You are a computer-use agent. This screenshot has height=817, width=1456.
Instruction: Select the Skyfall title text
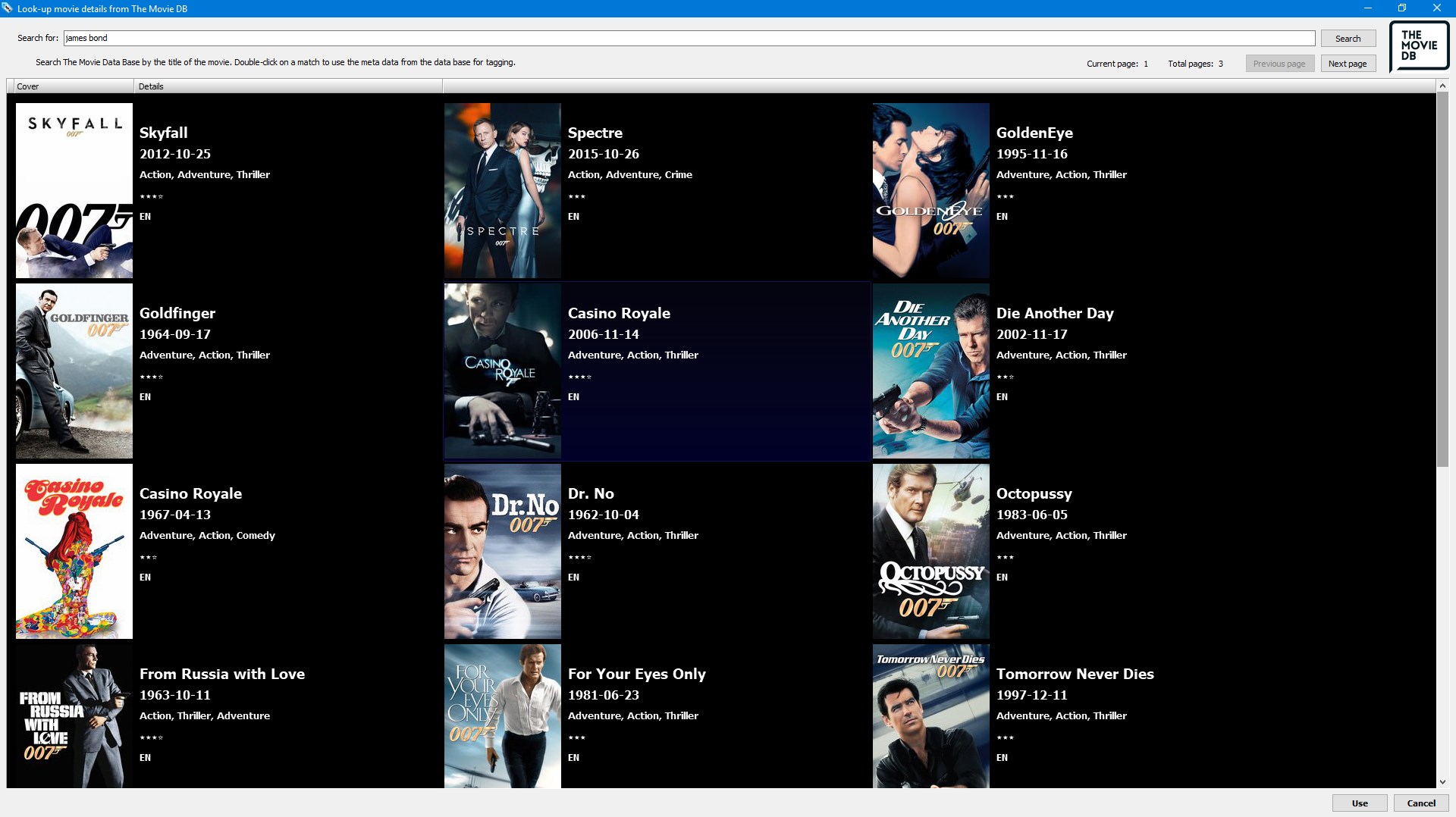[164, 133]
